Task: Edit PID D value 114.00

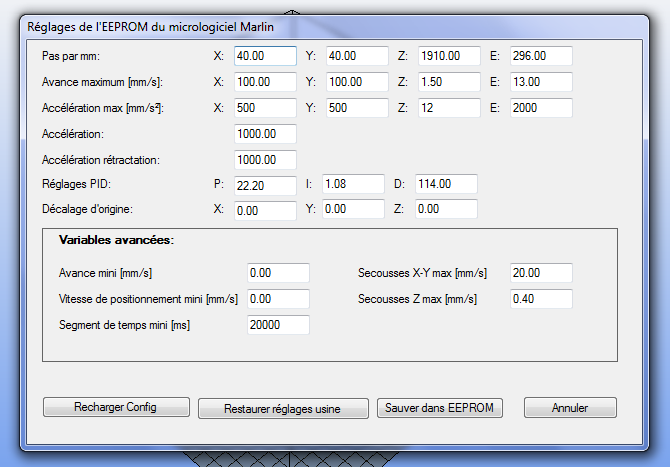Action: click(x=446, y=184)
